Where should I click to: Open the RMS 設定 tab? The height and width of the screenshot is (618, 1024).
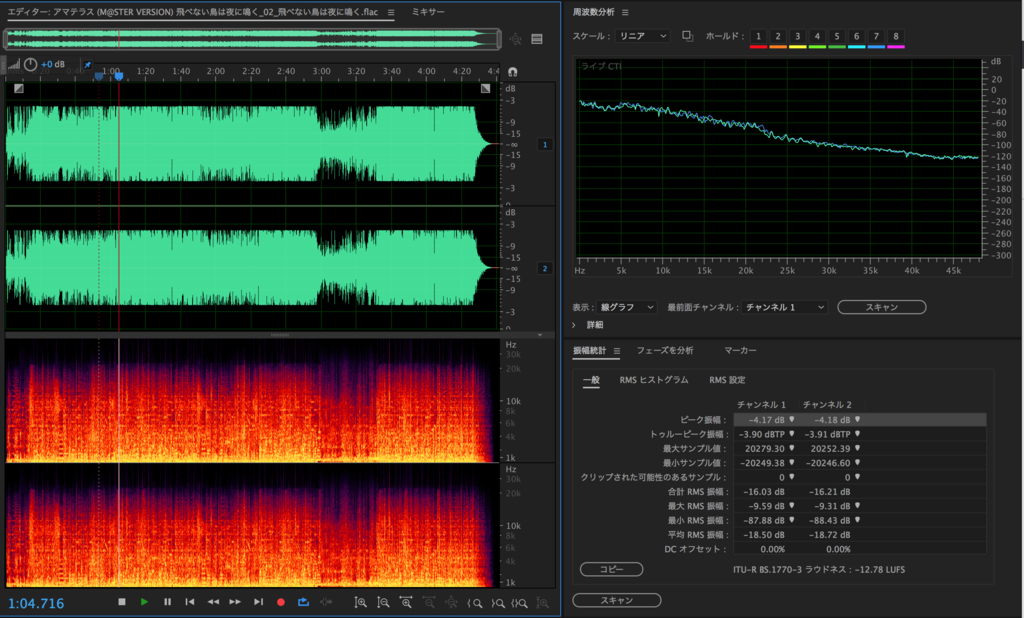pos(727,380)
